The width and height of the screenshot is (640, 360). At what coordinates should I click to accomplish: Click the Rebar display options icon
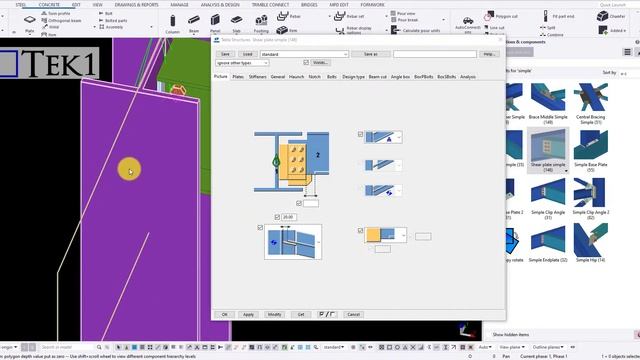click(x=340, y=31)
